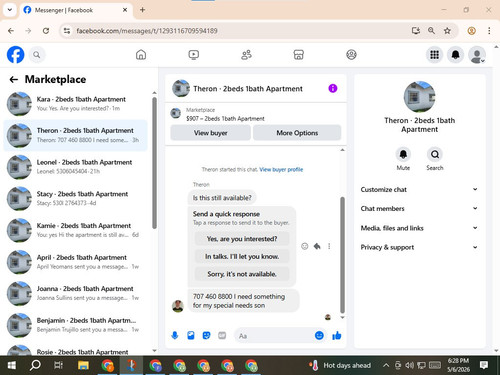Go to the Home feed icon
500x375 pixels.
pos(141,55)
